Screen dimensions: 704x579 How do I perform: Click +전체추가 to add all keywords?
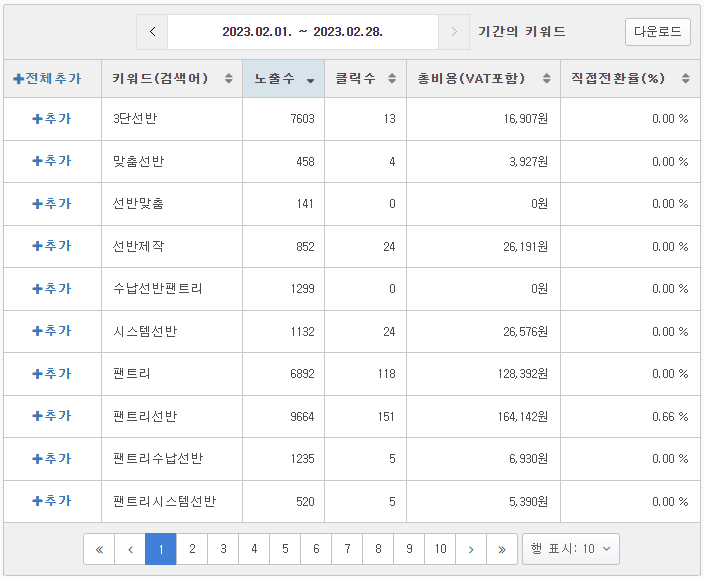point(48,79)
